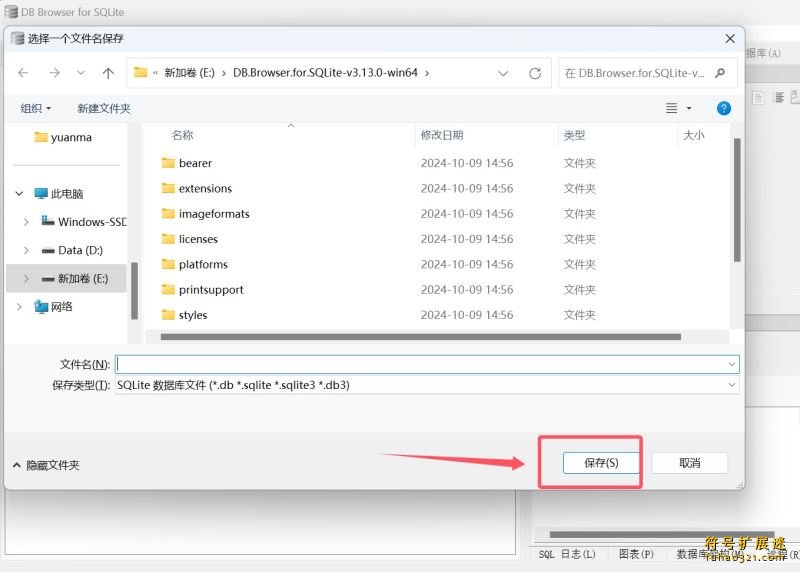Go up one folder level arrow

108,73
